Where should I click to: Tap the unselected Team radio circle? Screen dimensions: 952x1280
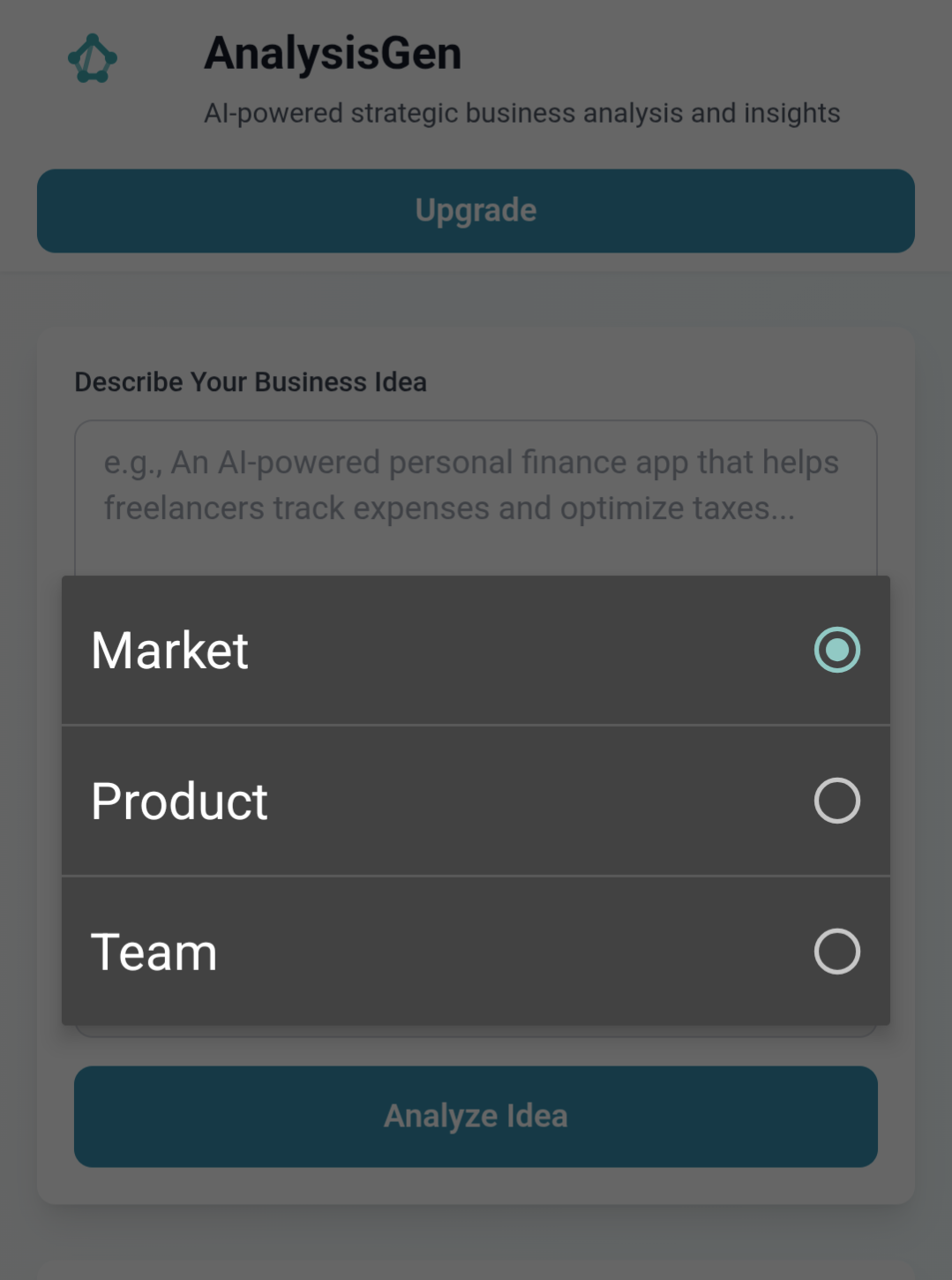(x=836, y=952)
